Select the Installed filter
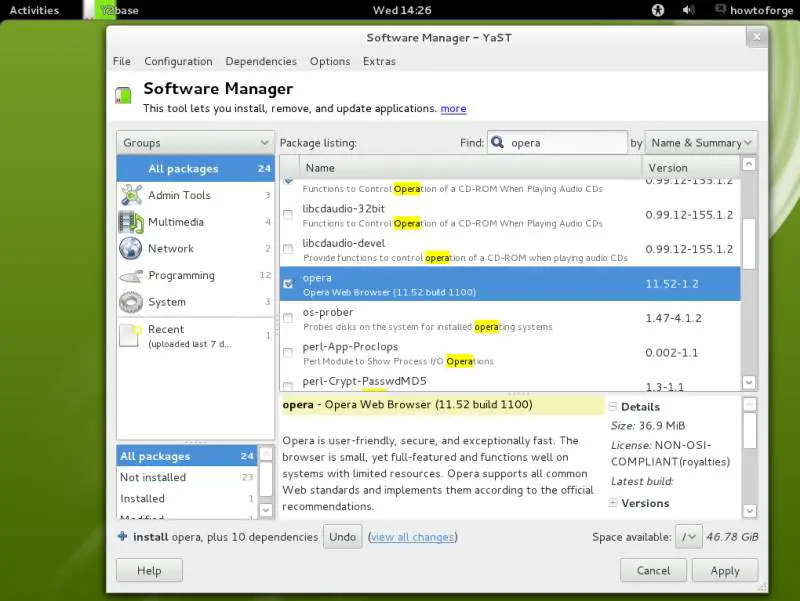Viewport: 800px width, 601px height. point(187,498)
